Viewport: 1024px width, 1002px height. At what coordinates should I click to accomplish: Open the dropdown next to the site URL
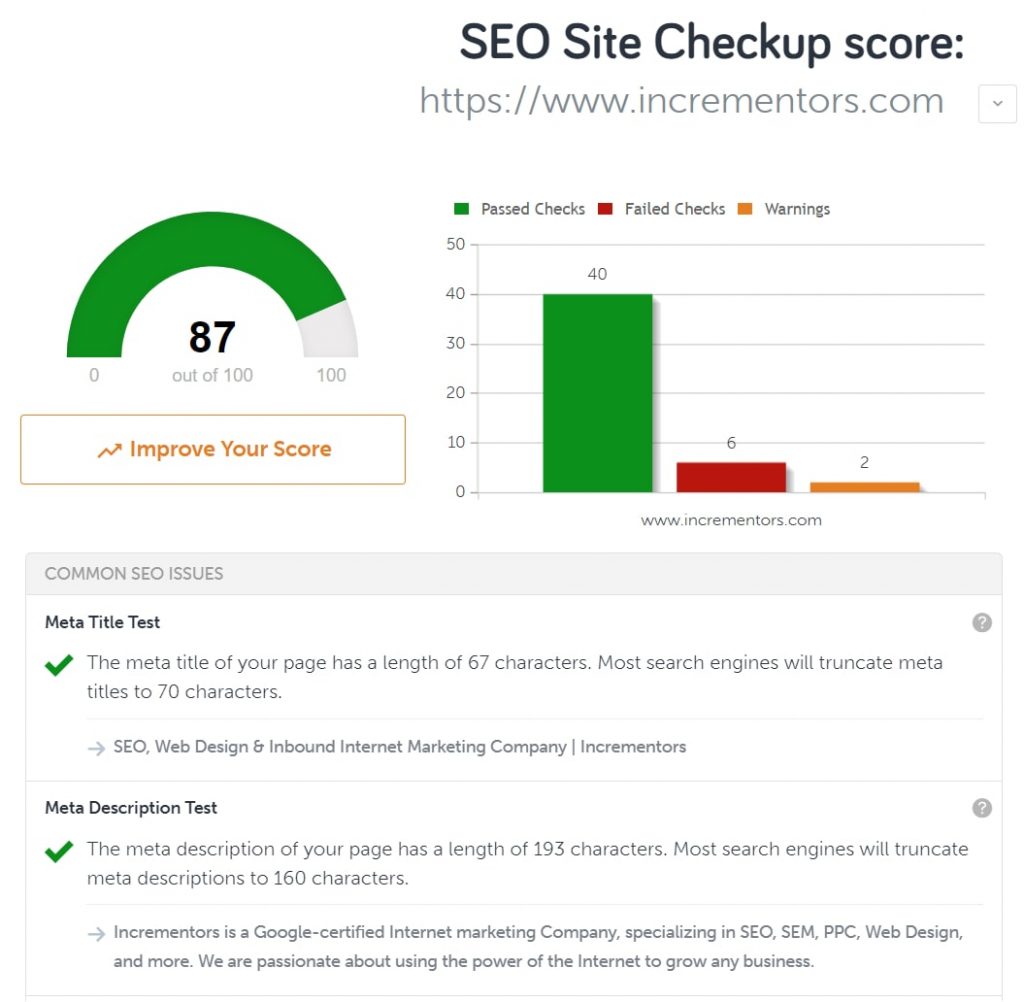pos(997,103)
